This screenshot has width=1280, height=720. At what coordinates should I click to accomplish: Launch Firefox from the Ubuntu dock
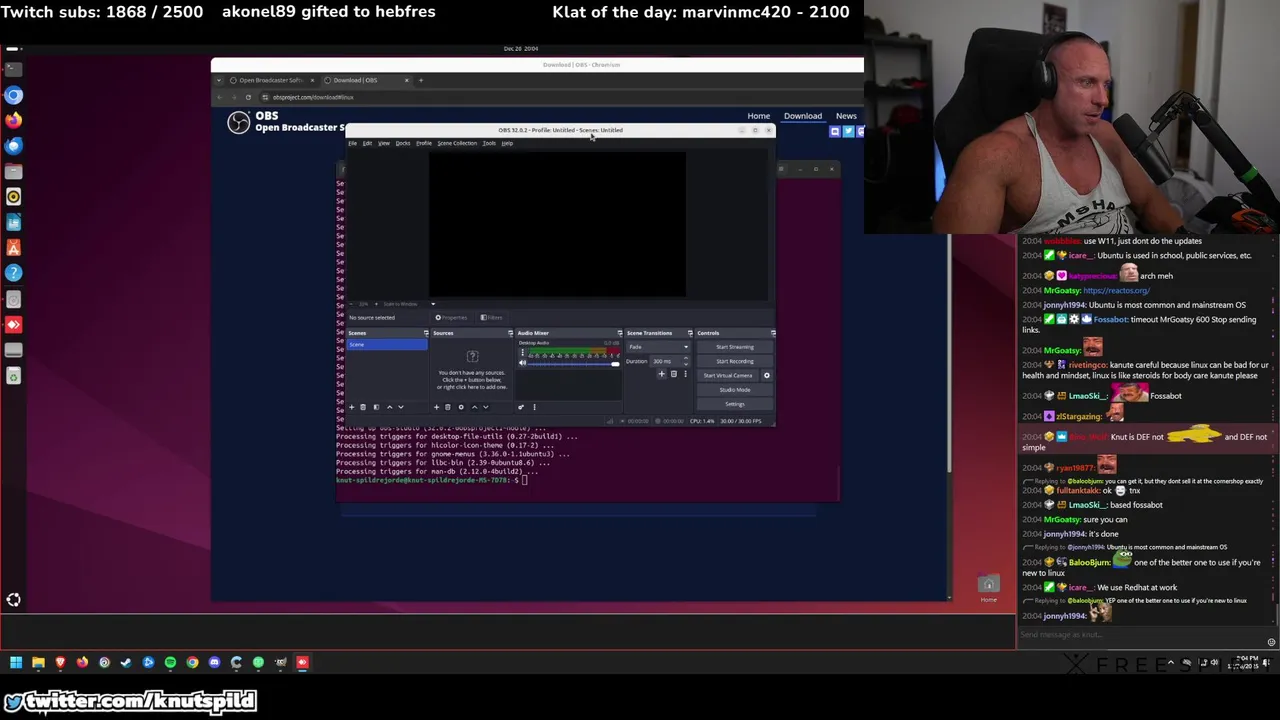tap(14, 120)
